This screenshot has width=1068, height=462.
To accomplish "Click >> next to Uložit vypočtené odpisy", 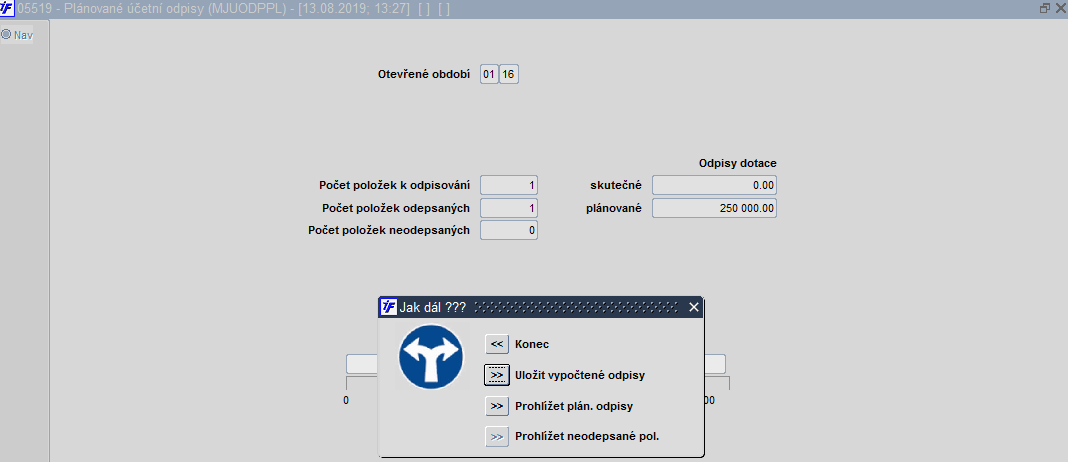I will [497, 375].
